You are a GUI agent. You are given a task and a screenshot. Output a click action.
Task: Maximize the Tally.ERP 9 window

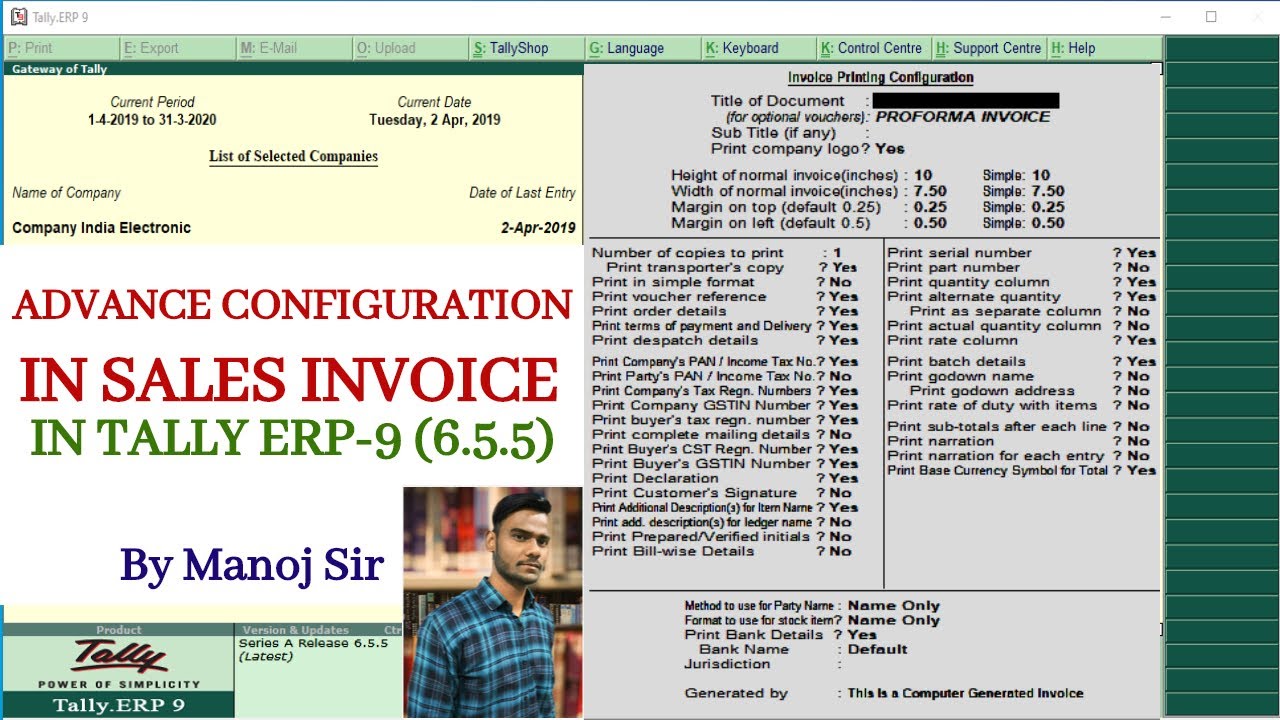tap(1211, 17)
